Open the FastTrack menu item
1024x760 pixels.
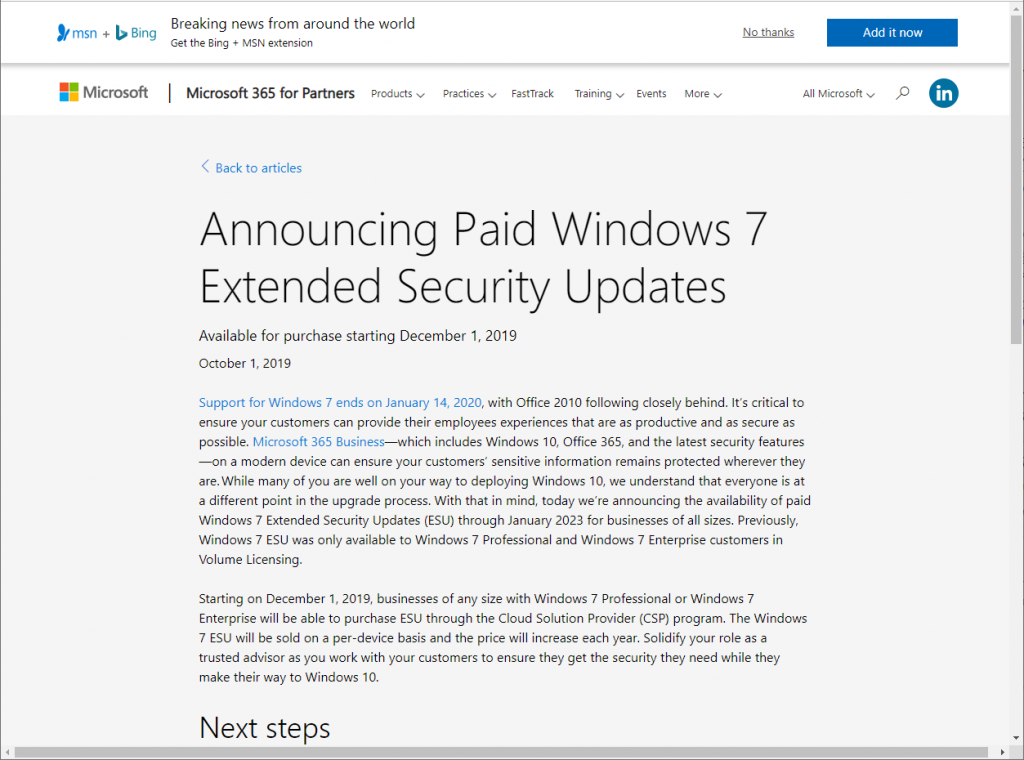(532, 94)
